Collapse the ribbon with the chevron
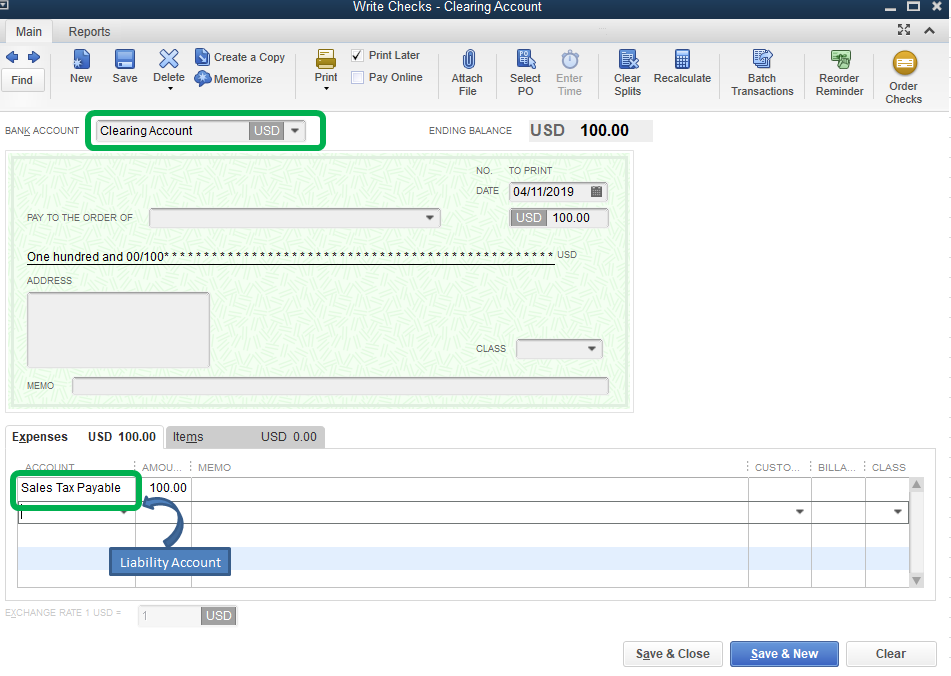The image size is (951, 676). [929, 30]
